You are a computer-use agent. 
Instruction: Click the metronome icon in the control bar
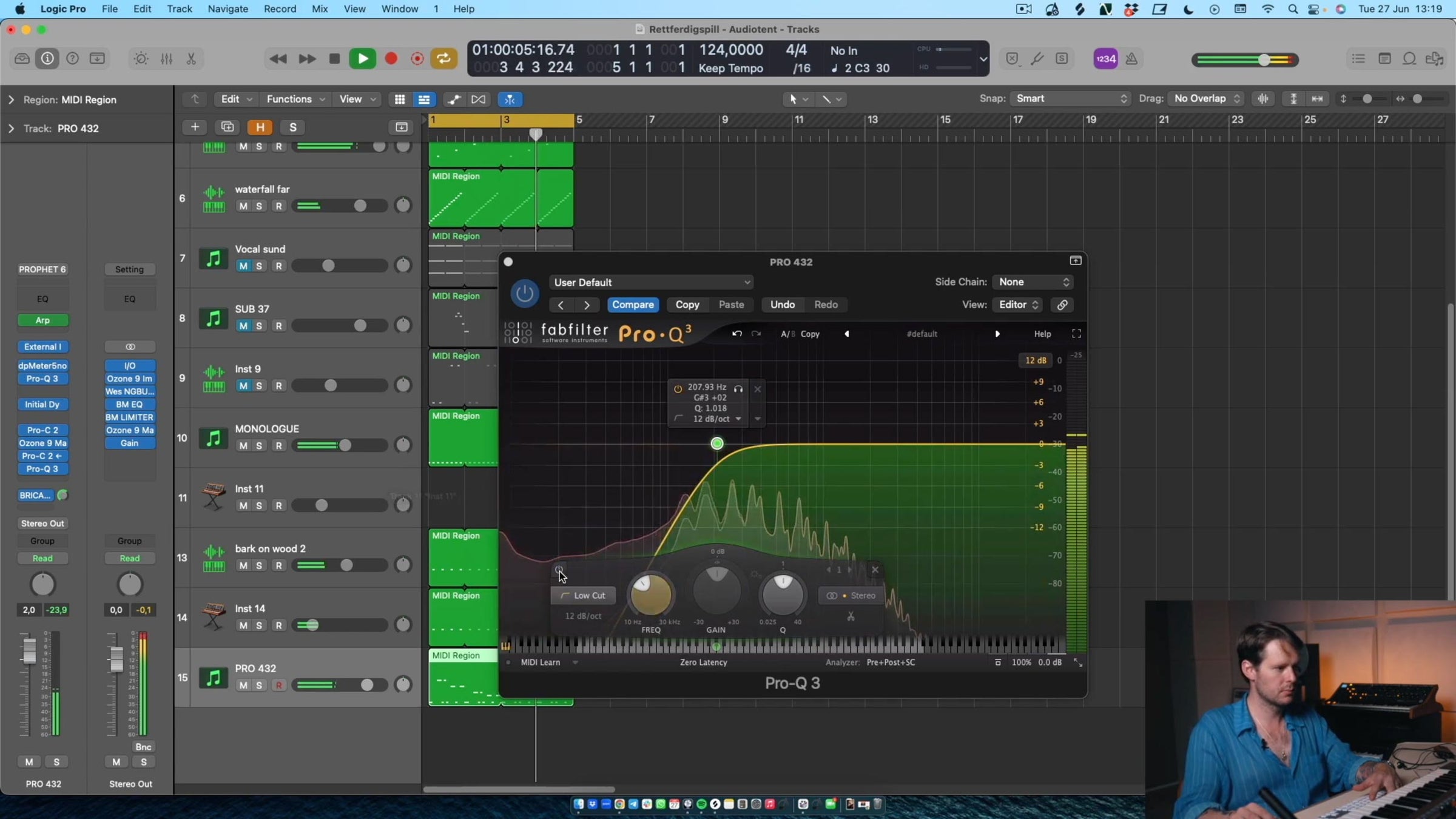tap(1132, 58)
